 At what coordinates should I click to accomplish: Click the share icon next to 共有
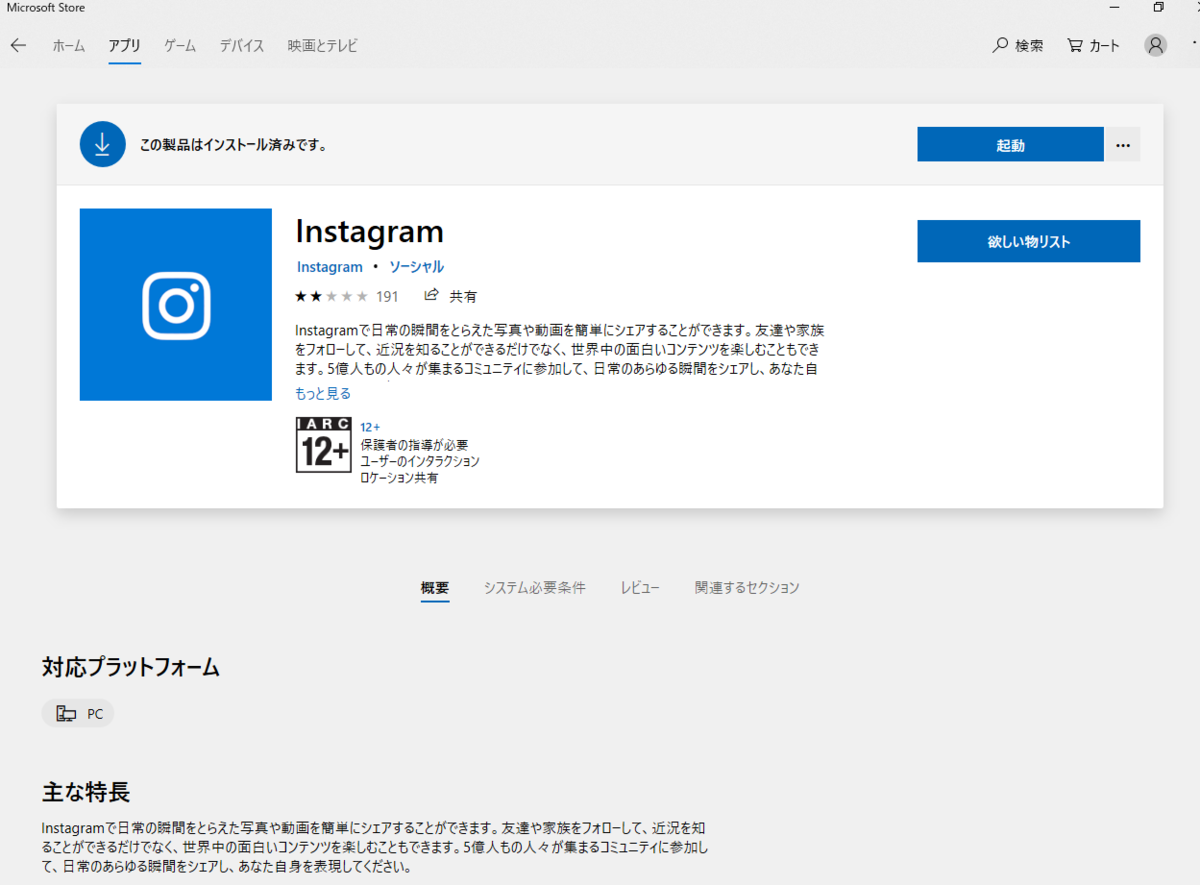(x=432, y=295)
